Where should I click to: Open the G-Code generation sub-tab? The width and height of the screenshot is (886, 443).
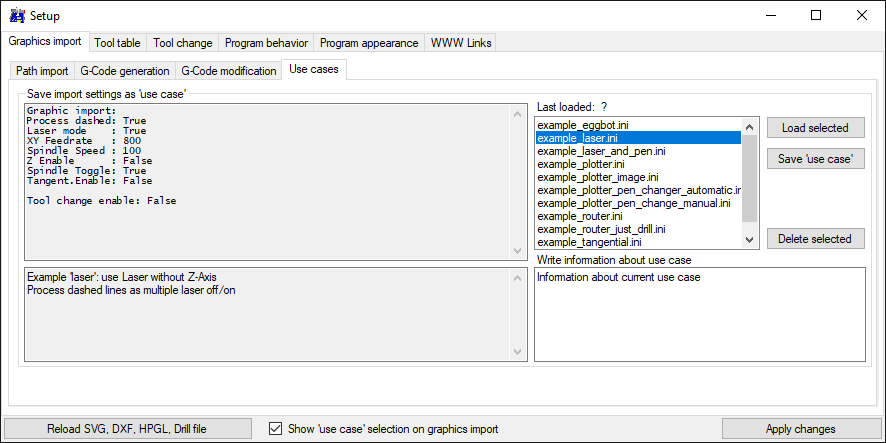(124, 71)
